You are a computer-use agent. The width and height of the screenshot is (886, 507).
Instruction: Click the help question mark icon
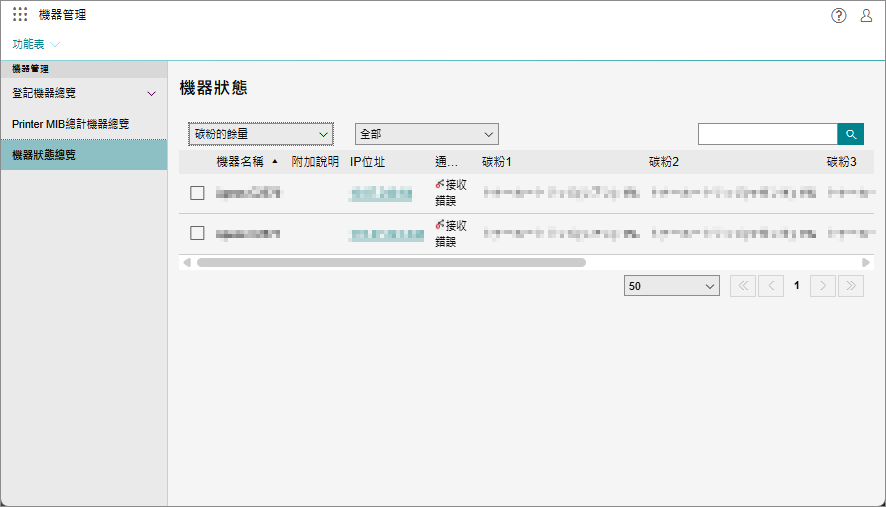coord(839,15)
